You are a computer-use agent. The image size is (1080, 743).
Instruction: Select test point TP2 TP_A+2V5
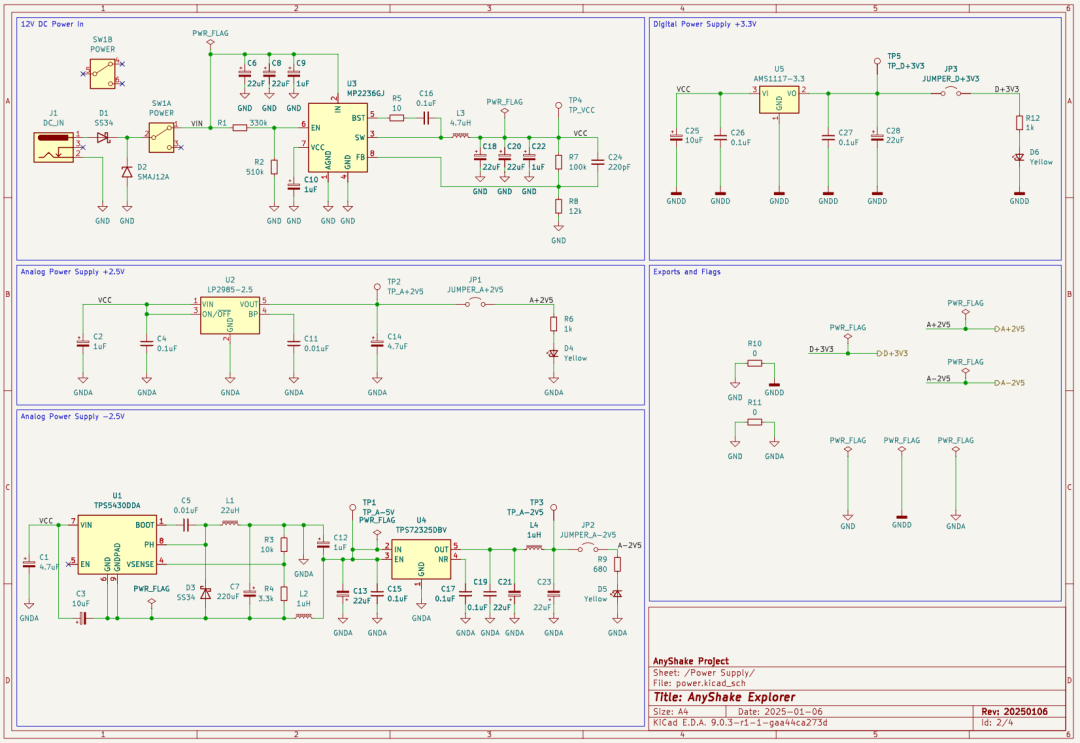tap(377, 286)
